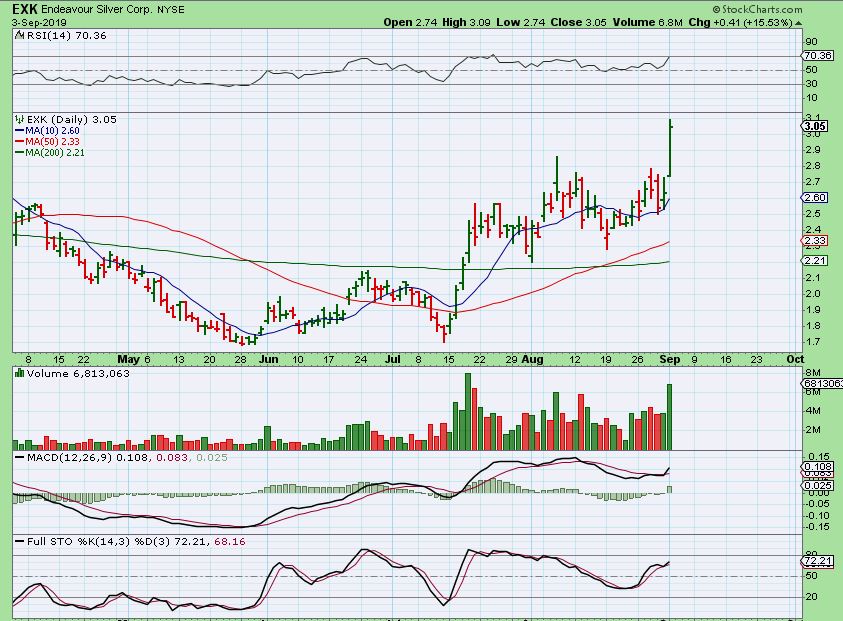Click the 3.05 last price tag
Image resolution: width=843 pixels, height=621 pixels.
tap(815, 126)
